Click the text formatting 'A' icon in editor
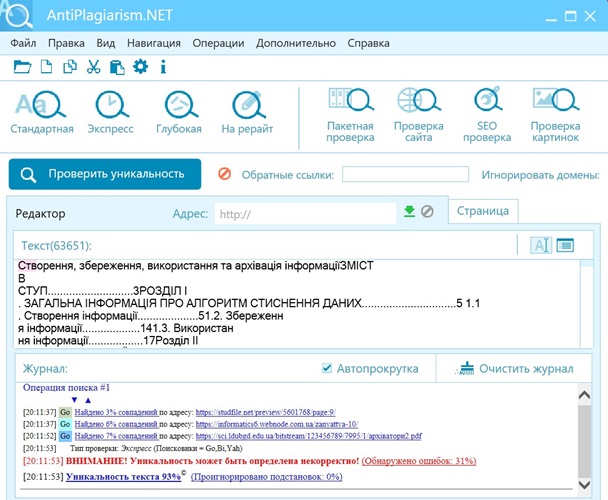608x500 pixels. tap(541, 245)
